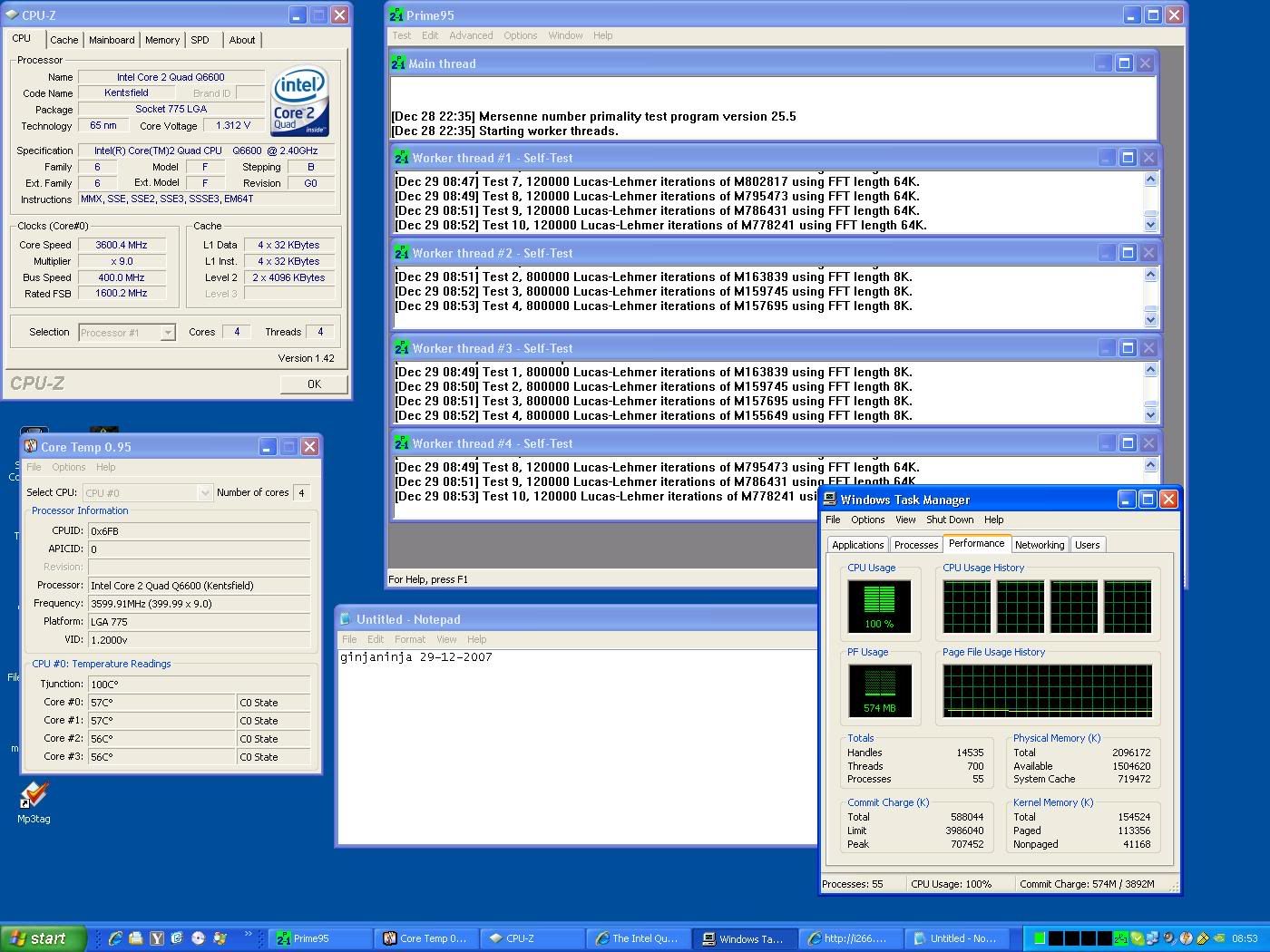Open CPU-Z title bar system icon

coord(12,15)
